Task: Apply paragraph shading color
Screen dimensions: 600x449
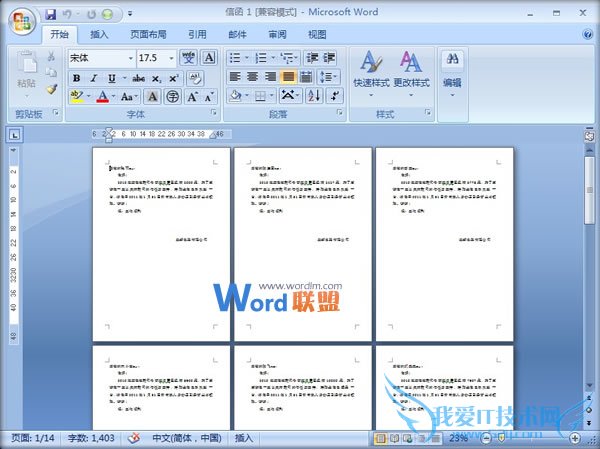Action: point(236,96)
